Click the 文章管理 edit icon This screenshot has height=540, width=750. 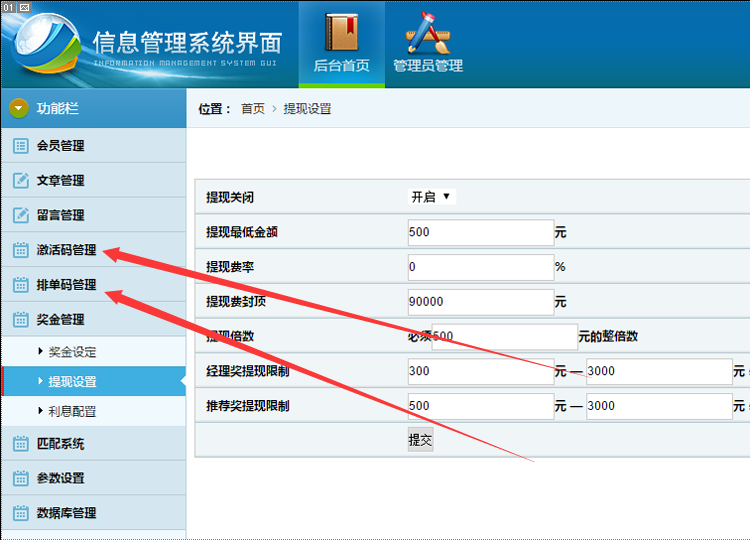pyautogui.click(x=21, y=180)
